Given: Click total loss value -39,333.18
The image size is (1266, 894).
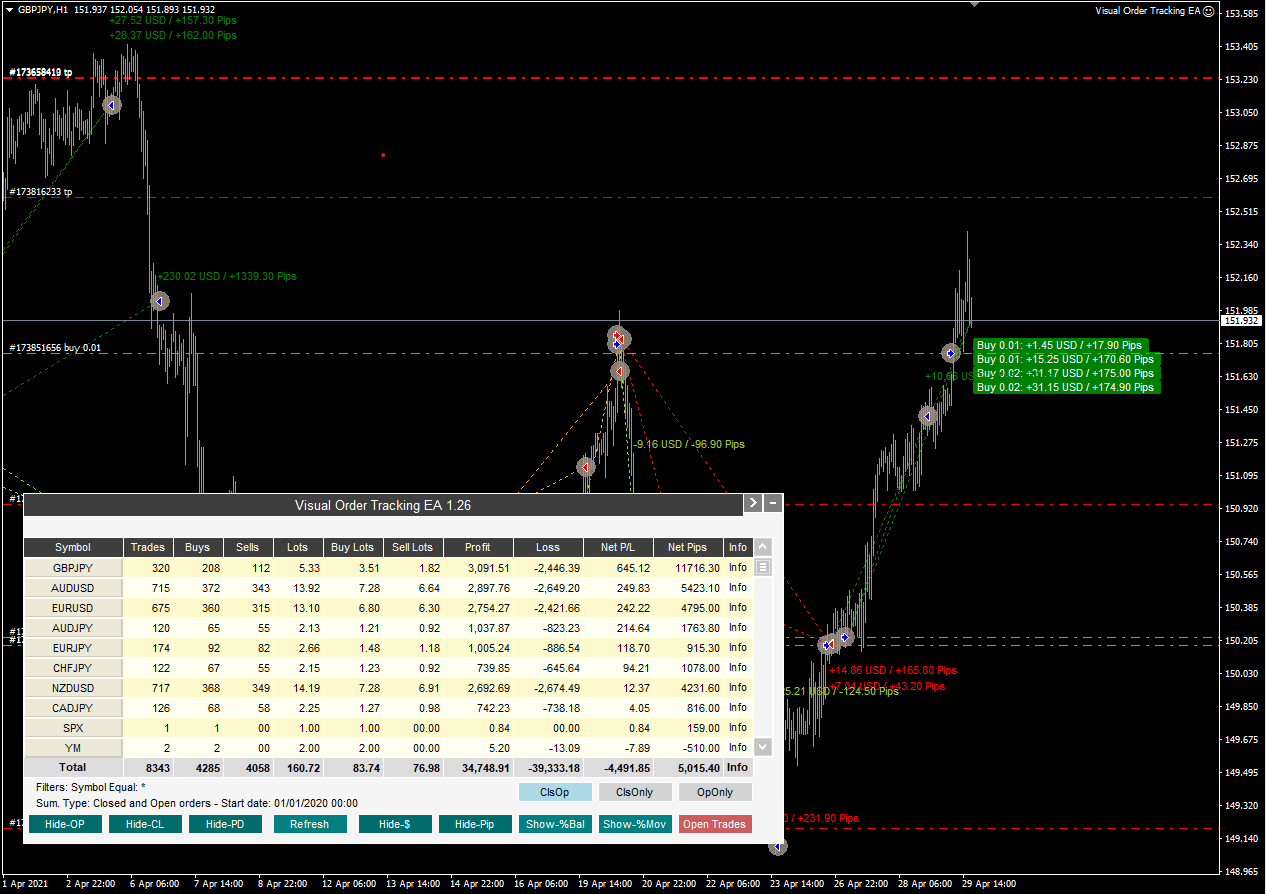Looking at the screenshot, I should [549, 767].
